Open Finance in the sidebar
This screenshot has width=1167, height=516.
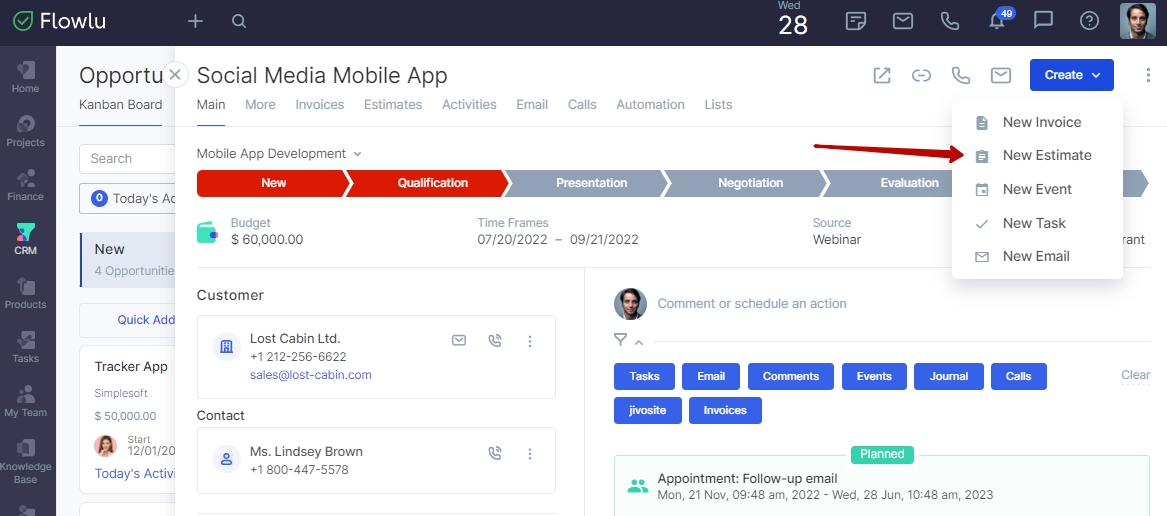pos(25,186)
